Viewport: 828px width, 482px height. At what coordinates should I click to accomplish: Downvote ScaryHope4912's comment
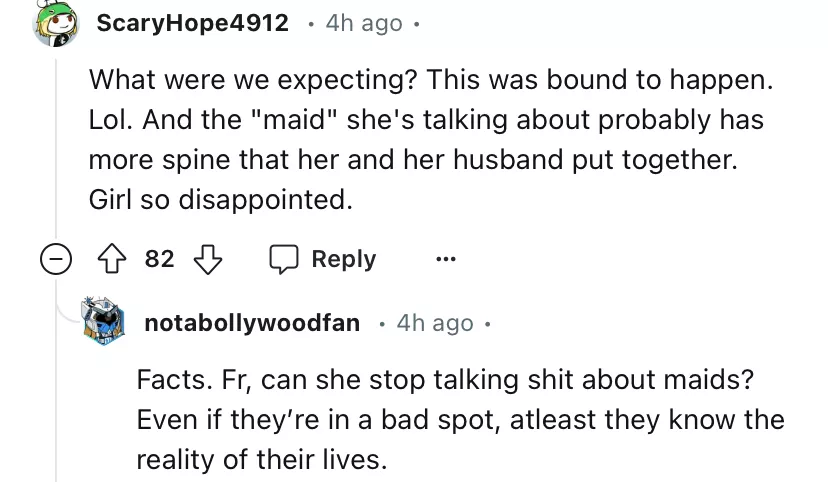(206, 259)
